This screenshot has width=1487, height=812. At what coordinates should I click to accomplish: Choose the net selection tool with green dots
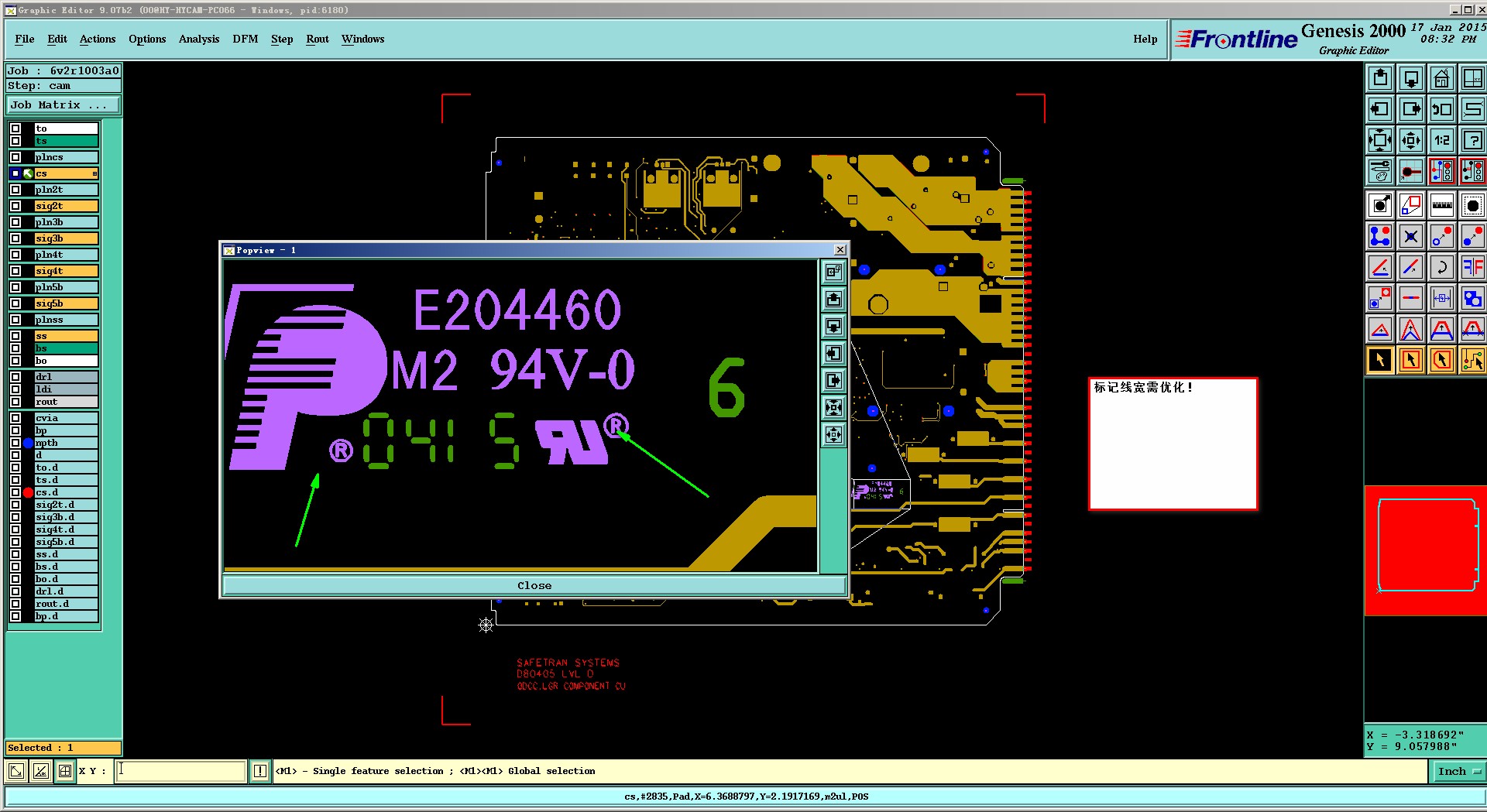point(1472,360)
